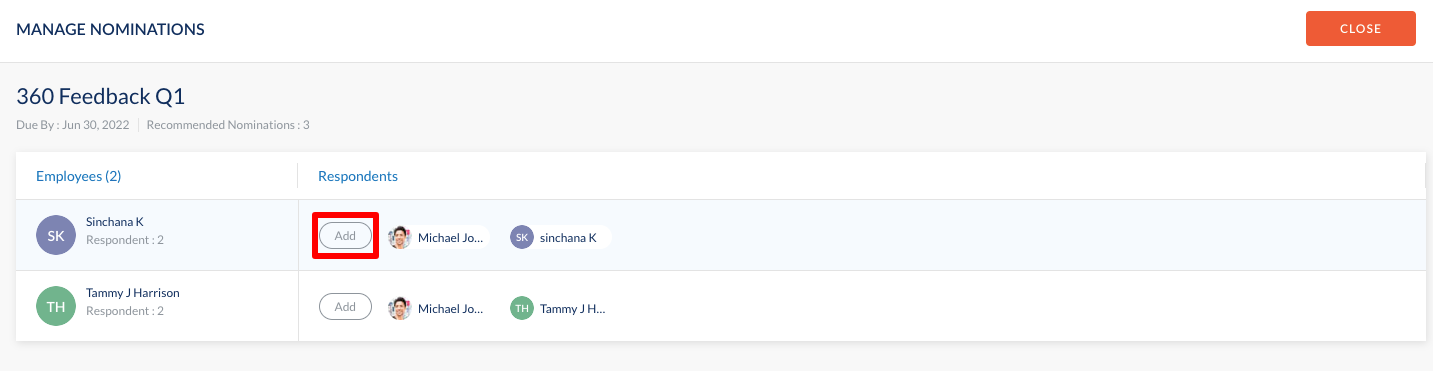Image resolution: width=1433 pixels, height=371 pixels.
Task: Click Michael Jo... photo in Sinchana's respondents
Action: click(x=400, y=237)
